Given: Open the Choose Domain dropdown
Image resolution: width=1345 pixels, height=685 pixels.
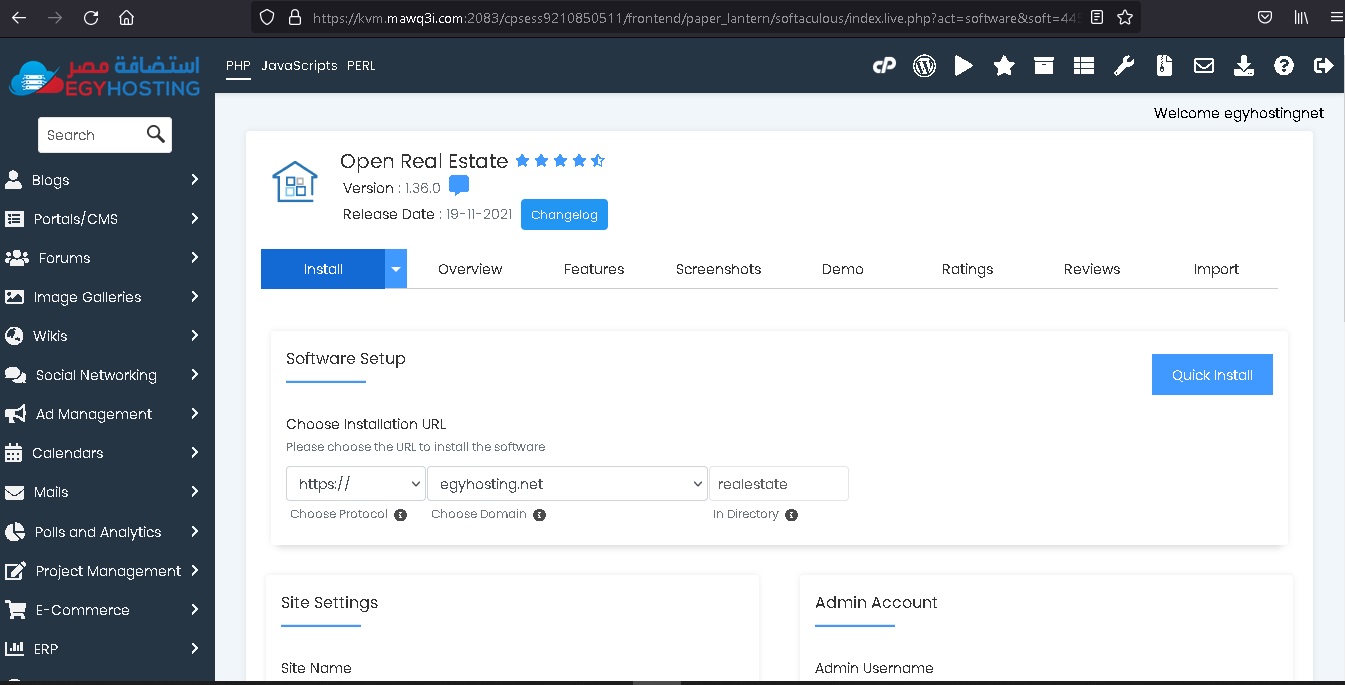Looking at the screenshot, I should pyautogui.click(x=567, y=484).
